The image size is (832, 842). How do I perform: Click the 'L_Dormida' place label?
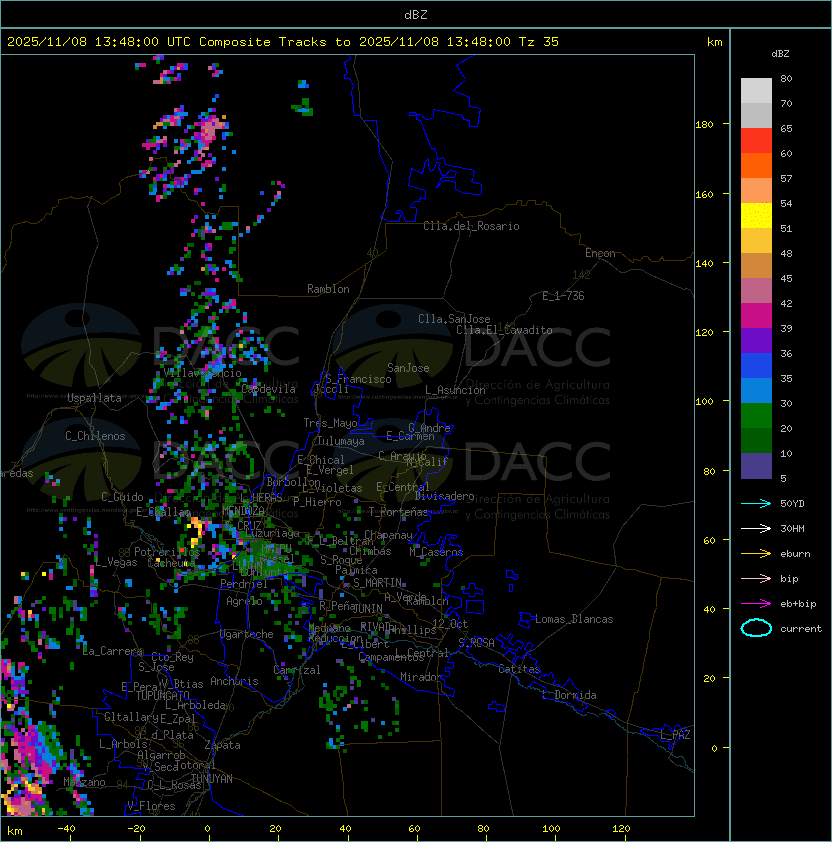coord(569,695)
